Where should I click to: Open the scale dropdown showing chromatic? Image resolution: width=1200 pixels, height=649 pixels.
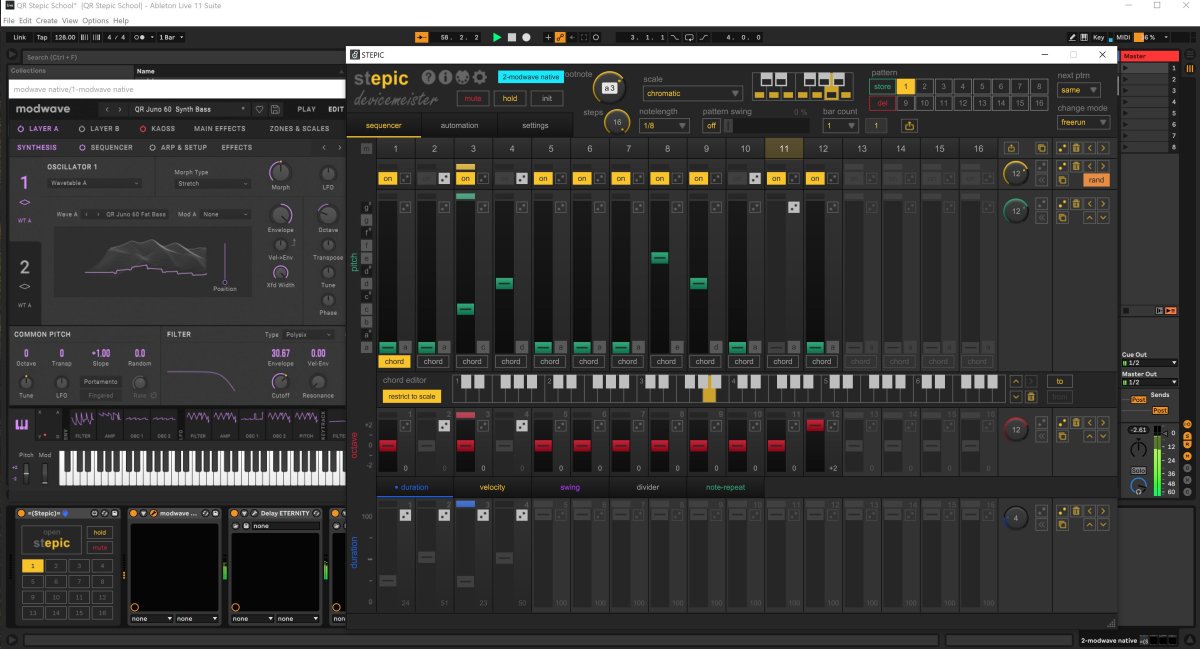click(691, 93)
